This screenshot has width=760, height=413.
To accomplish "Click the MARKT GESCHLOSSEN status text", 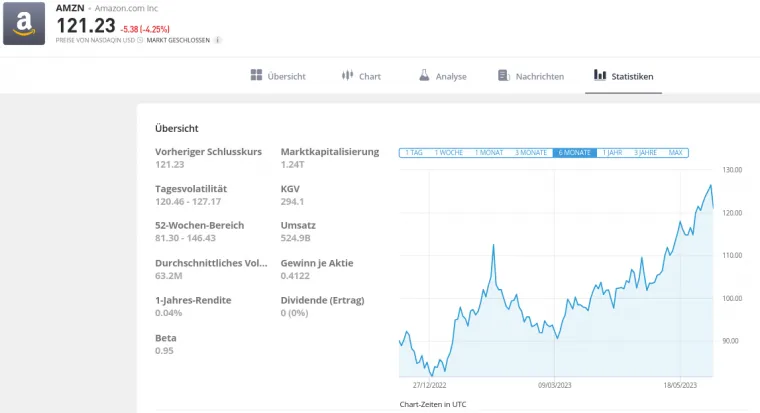I will coord(178,40).
